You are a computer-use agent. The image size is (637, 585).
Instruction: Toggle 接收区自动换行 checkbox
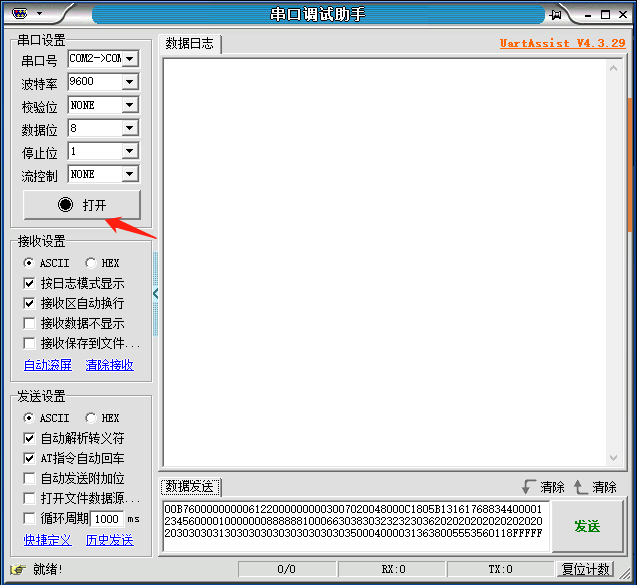tap(29, 303)
